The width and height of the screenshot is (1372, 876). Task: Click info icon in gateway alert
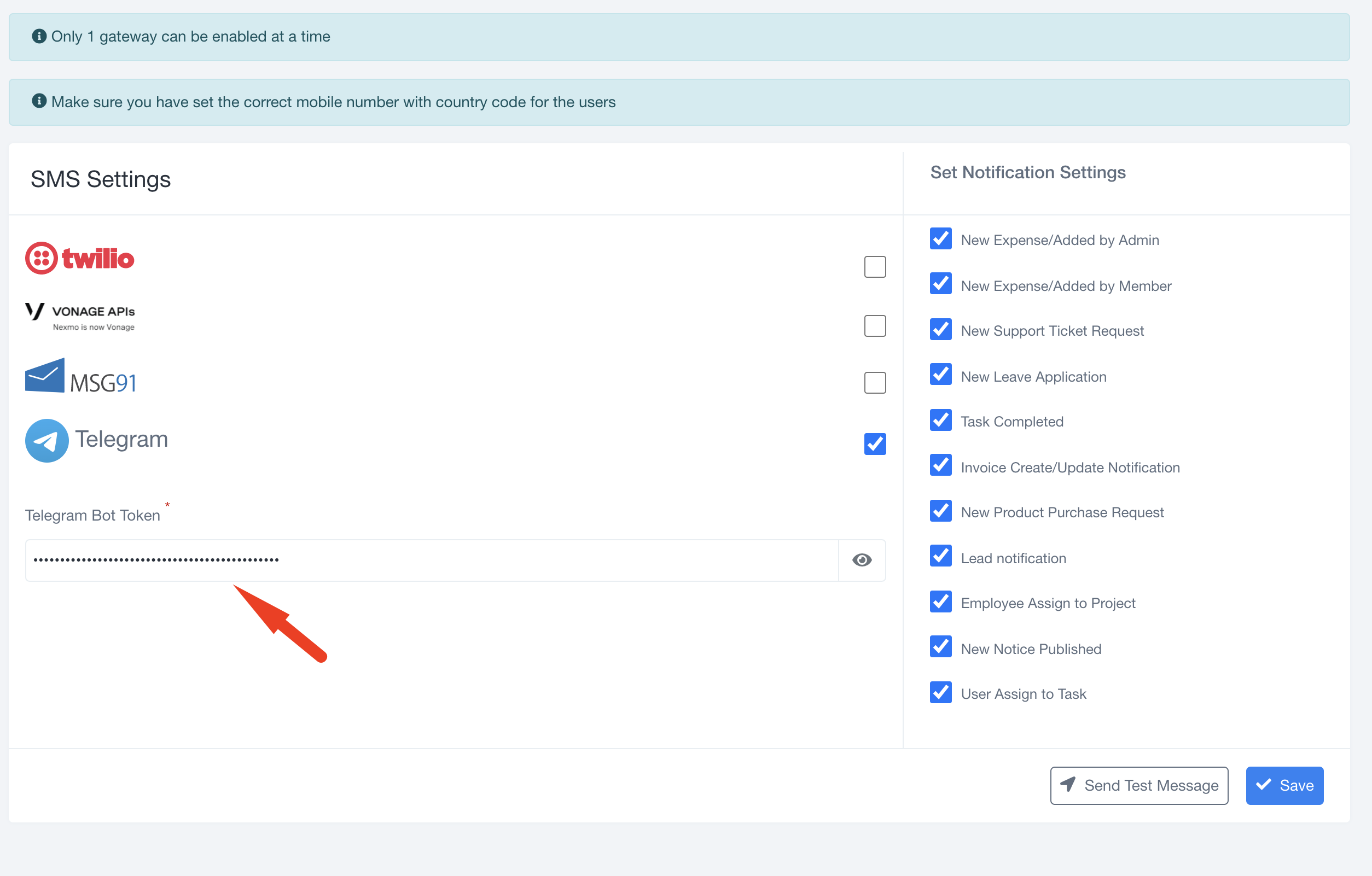pyautogui.click(x=39, y=37)
